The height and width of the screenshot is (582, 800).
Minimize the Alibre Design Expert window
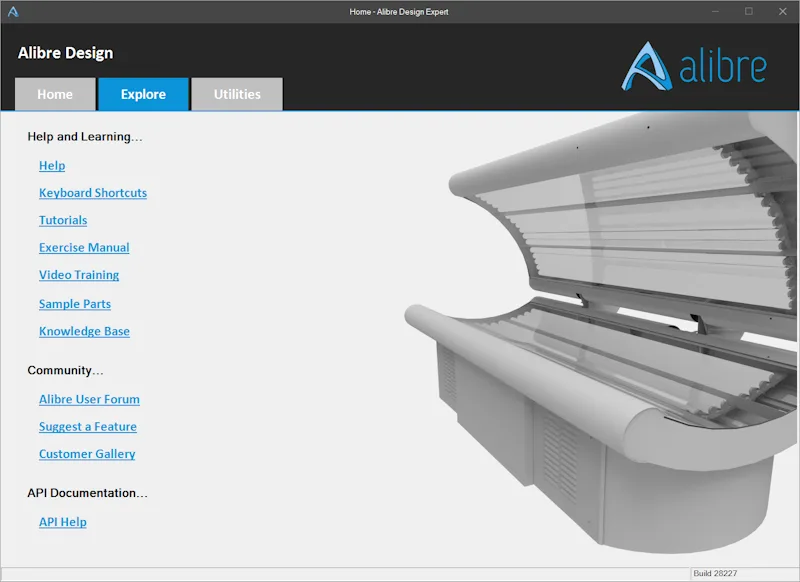point(715,11)
